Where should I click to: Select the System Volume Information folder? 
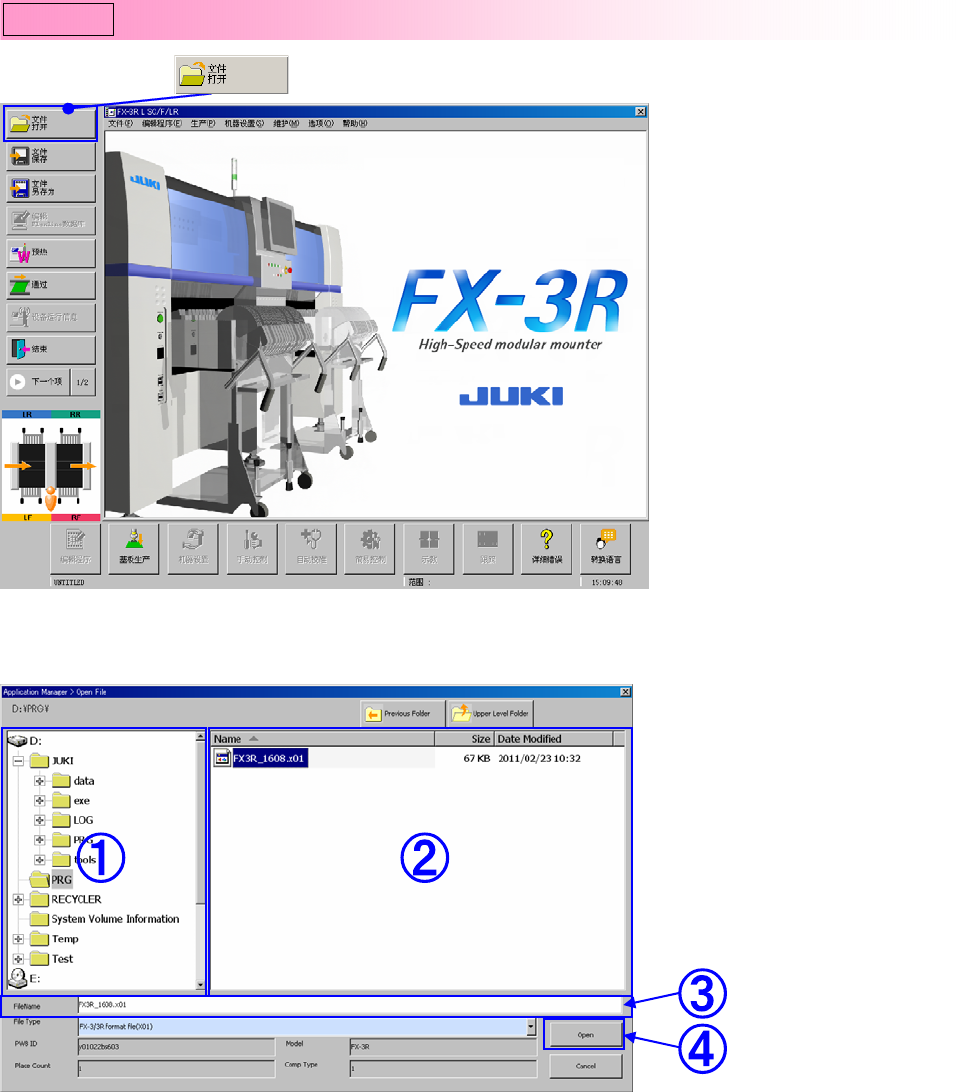pyautogui.click(x=105, y=919)
